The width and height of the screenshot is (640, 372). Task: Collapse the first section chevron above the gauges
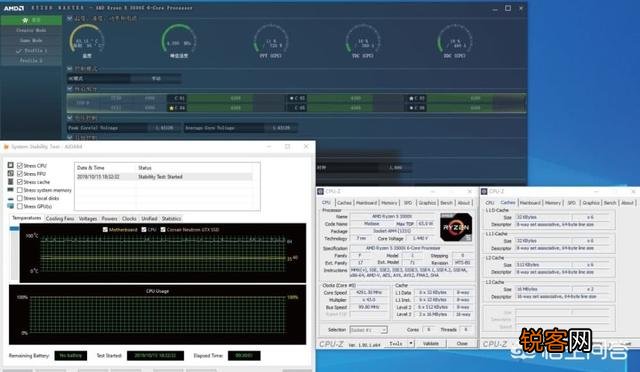70,18
